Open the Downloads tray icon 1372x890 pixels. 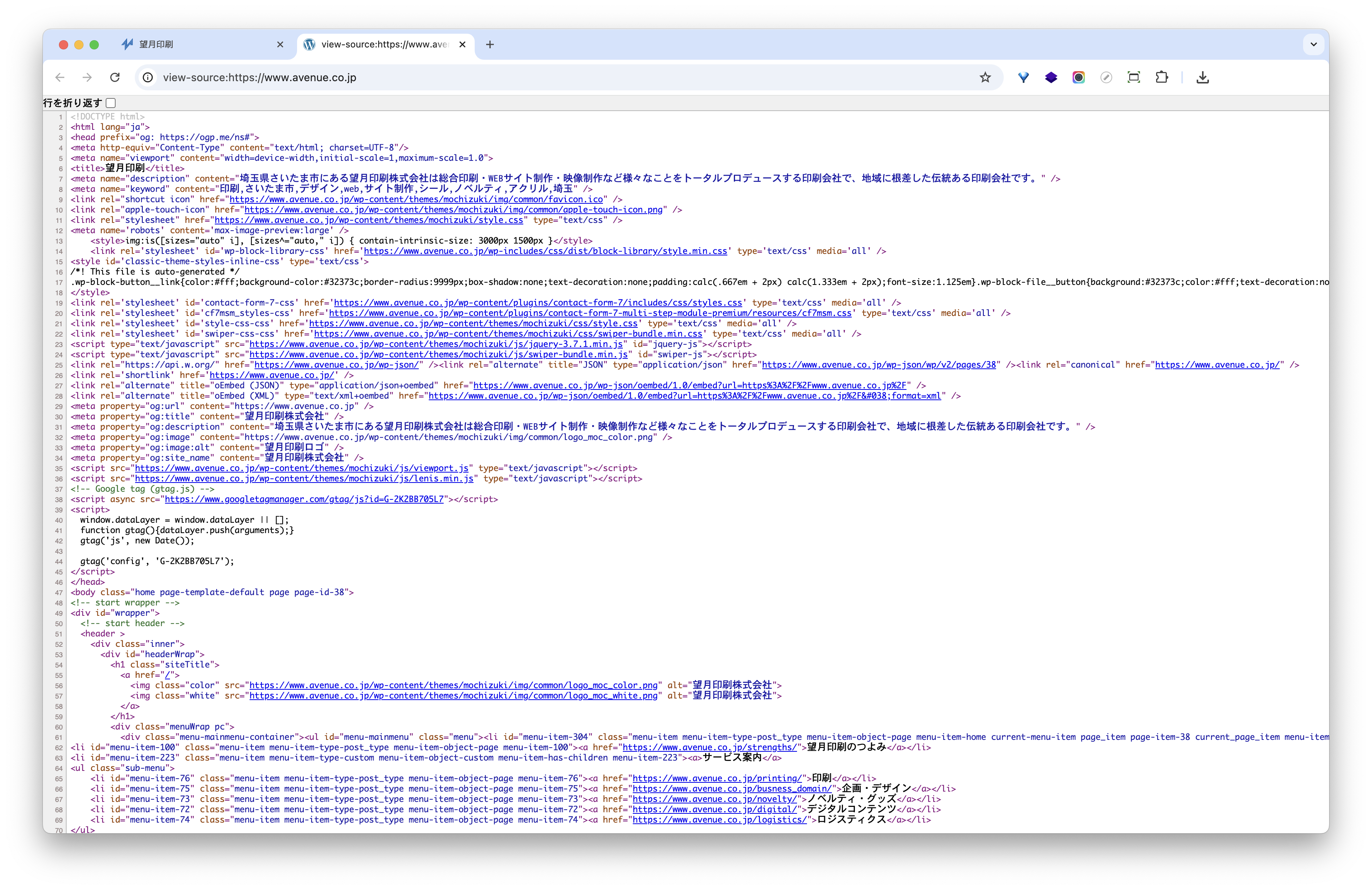[x=1202, y=77]
